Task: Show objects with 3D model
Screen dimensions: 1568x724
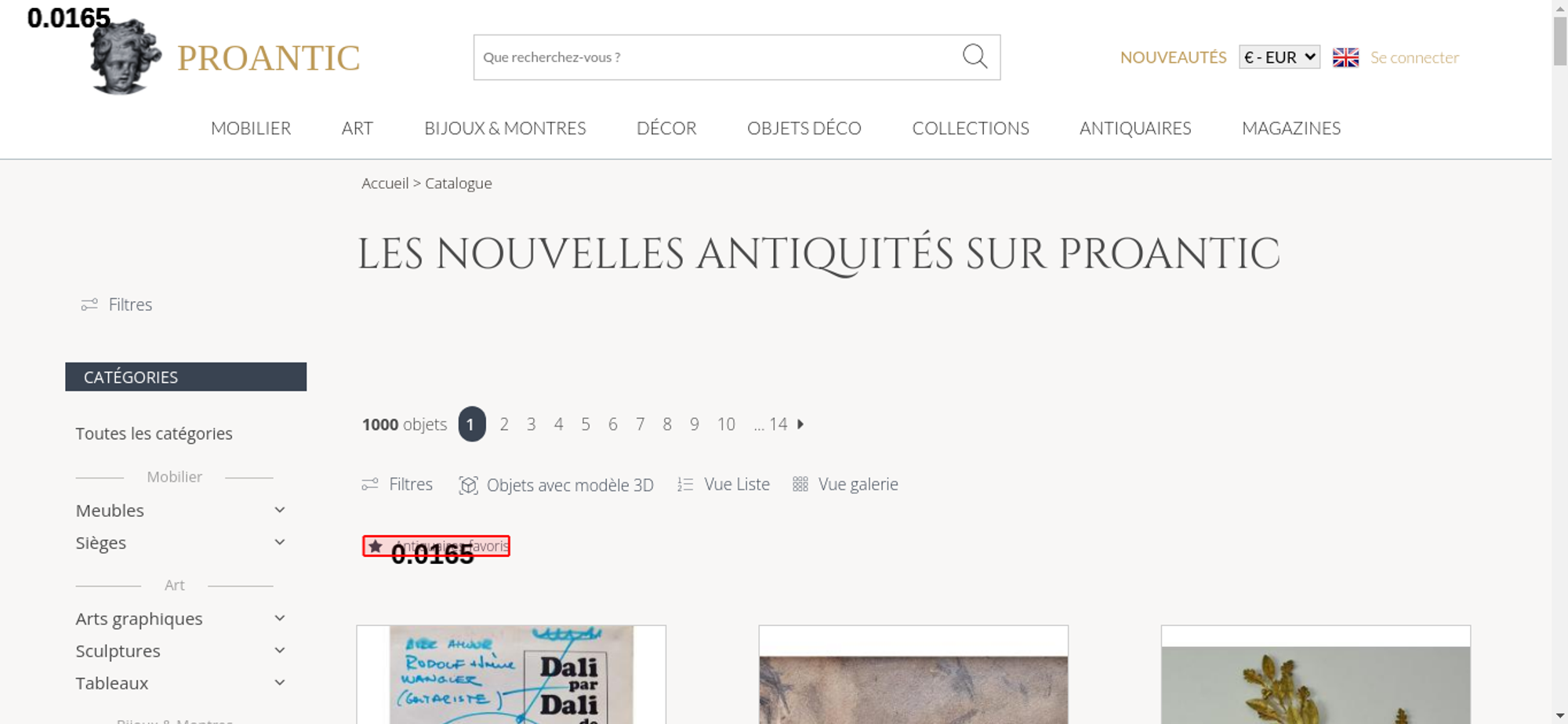Action: coord(556,485)
